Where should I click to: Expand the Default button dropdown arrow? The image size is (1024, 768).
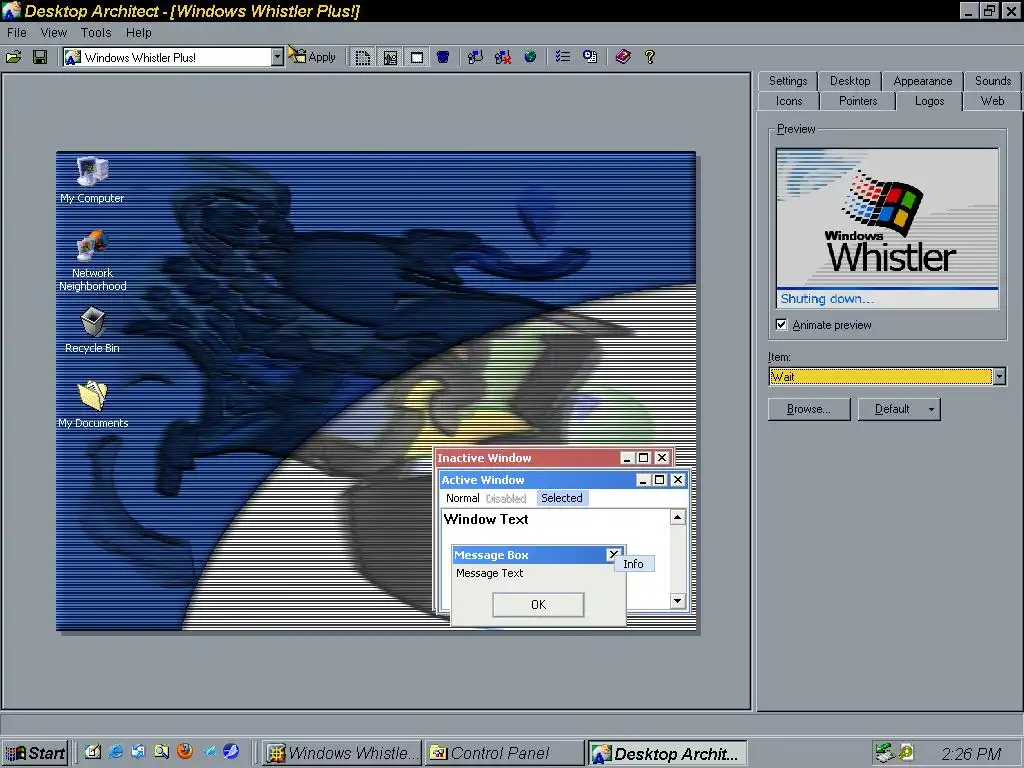[x=931, y=409]
